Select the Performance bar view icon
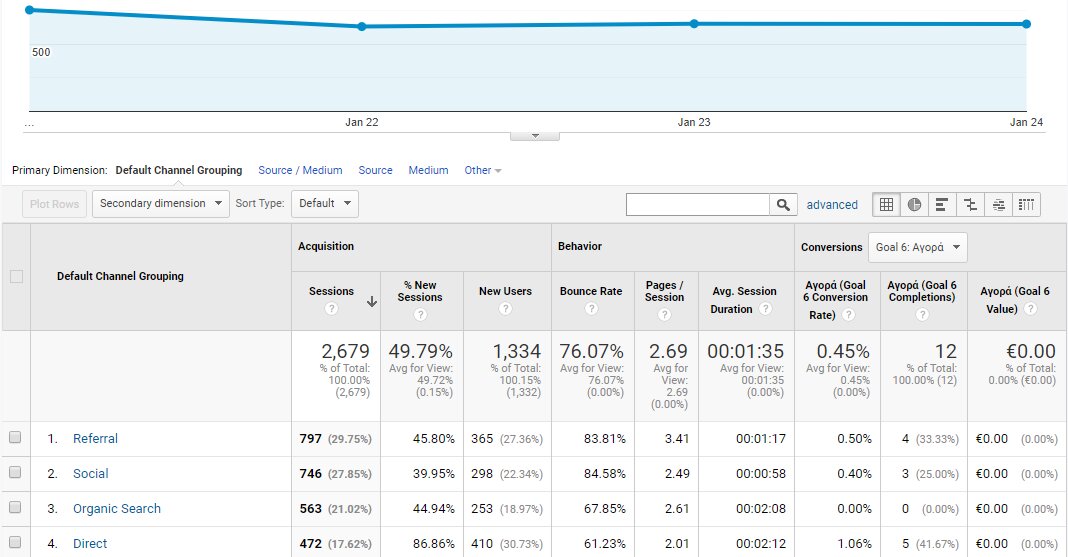Image resolution: width=1068 pixels, height=557 pixels. coord(942,205)
